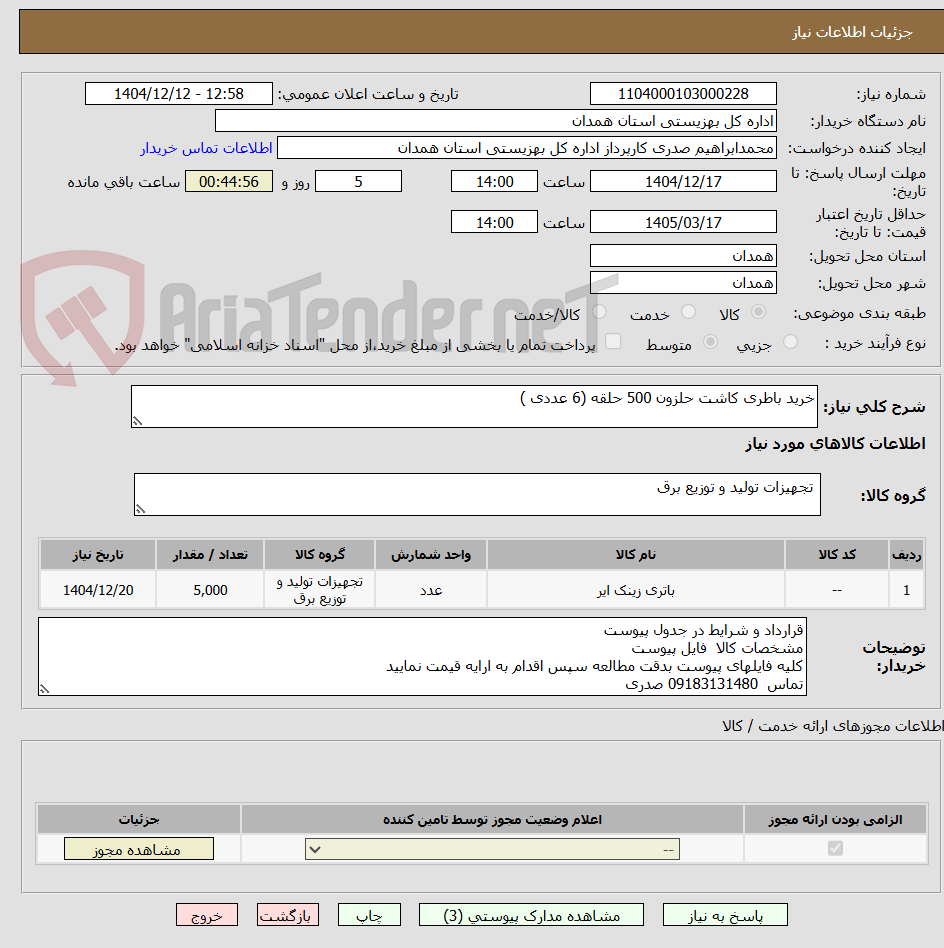Click the پاسخ به نیاز button
Screen dimensions: 944x948
[x=725, y=915]
